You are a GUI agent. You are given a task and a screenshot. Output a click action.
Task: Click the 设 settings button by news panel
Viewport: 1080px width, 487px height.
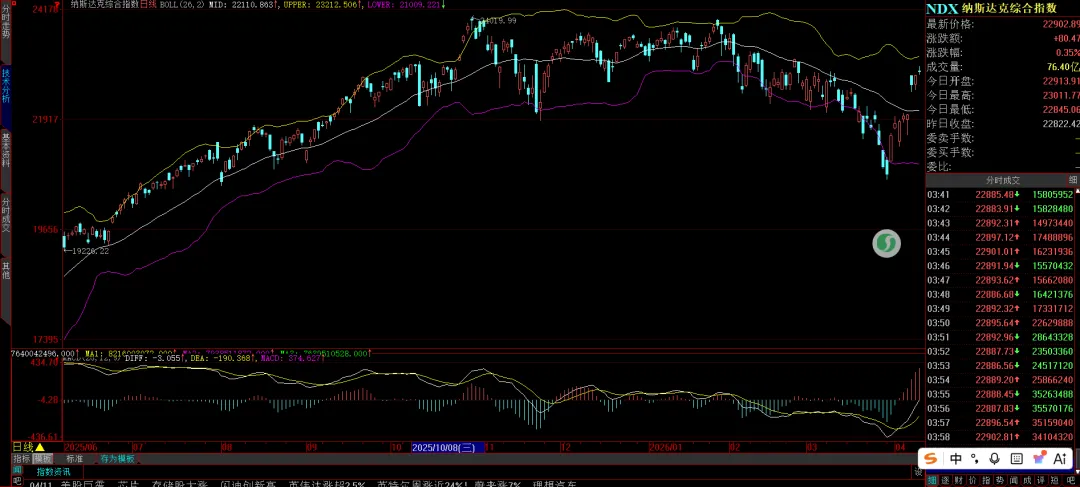pyautogui.click(x=918, y=472)
